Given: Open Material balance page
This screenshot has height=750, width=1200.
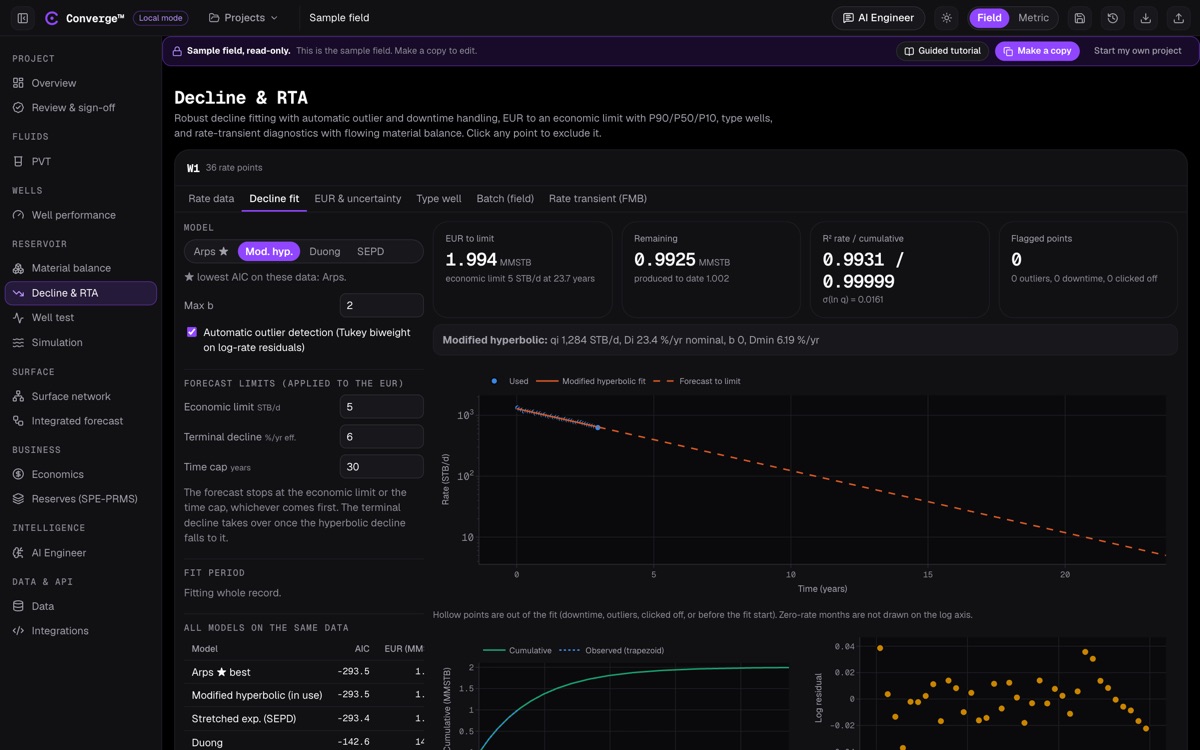Looking at the screenshot, I should click(80, 268).
